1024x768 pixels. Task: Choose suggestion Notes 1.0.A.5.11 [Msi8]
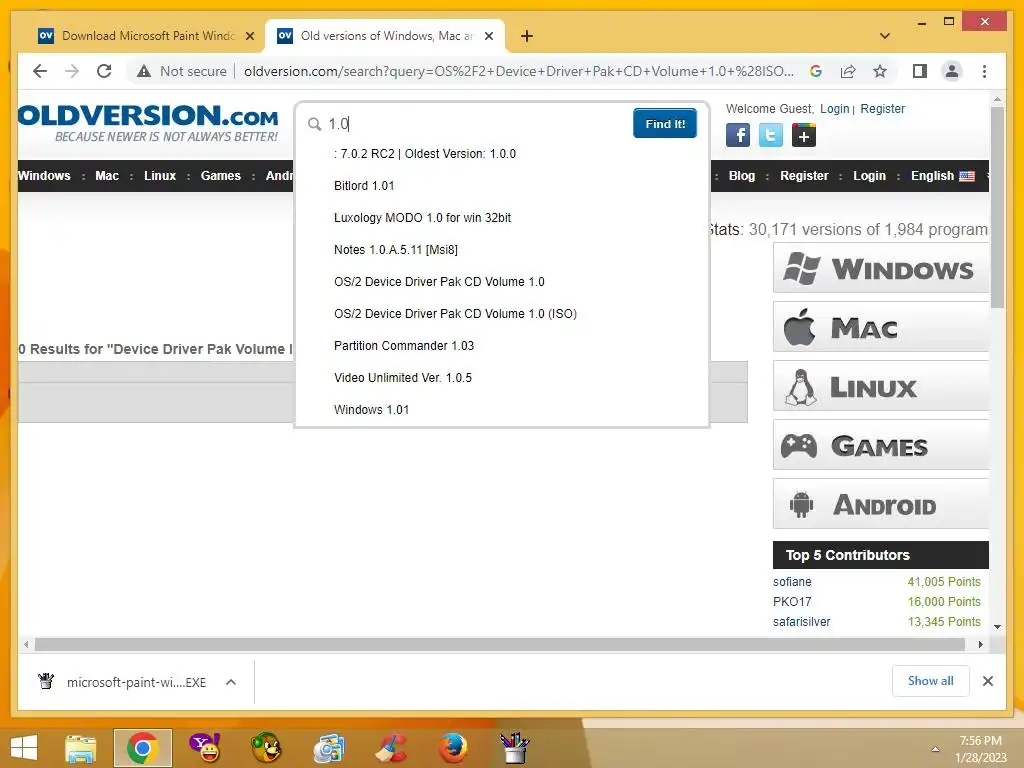pyautogui.click(x=395, y=249)
